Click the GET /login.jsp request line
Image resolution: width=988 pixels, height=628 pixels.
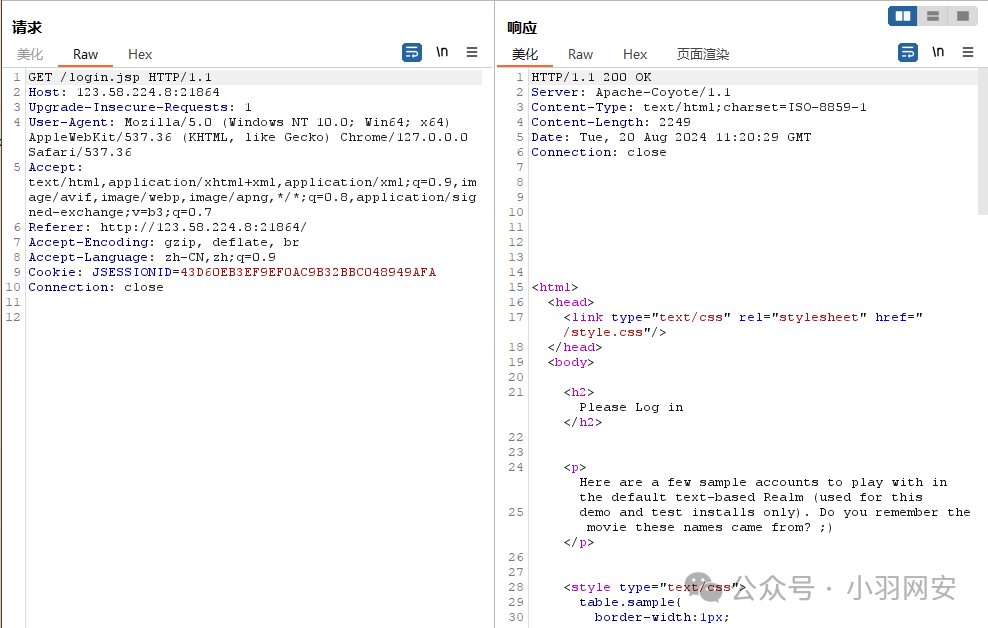pyautogui.click(x=120, y=77)
